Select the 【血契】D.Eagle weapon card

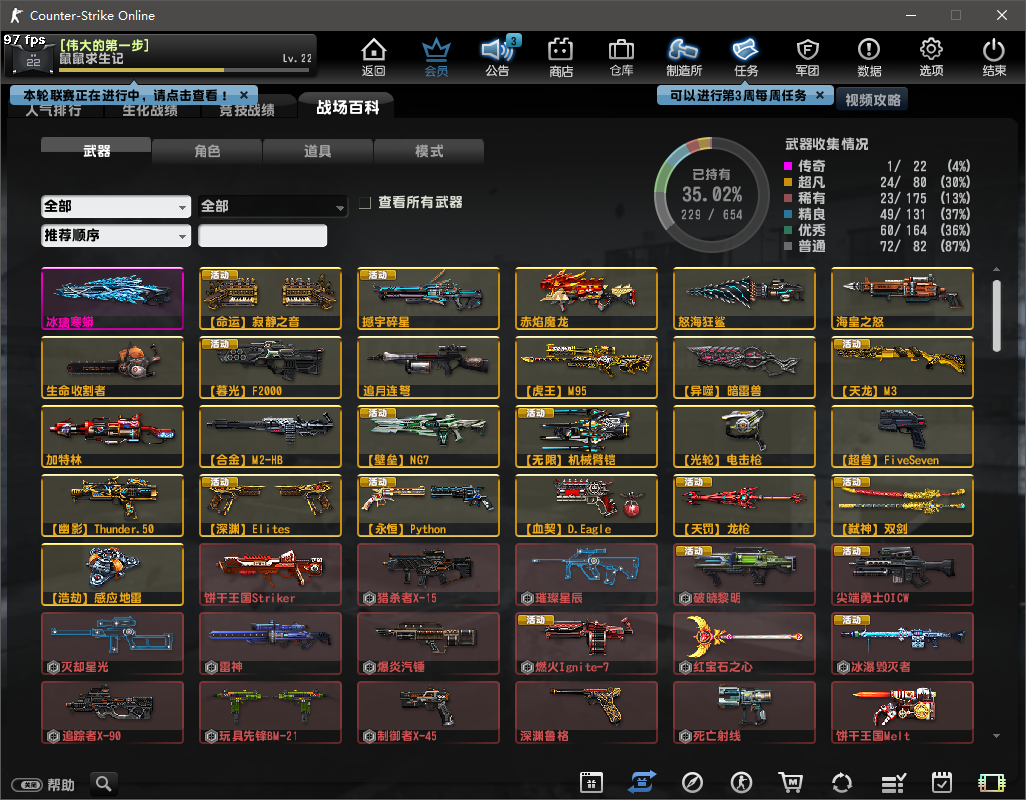(586, 506)
